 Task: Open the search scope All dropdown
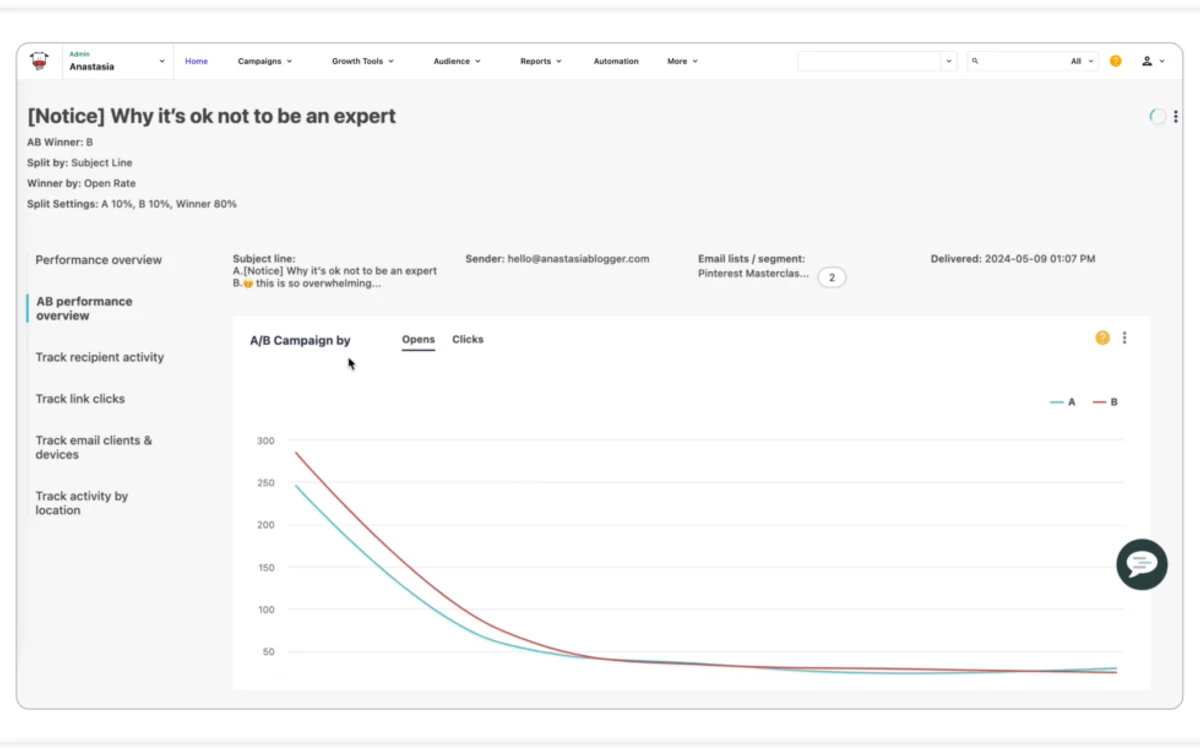(x=1083, y=61)
